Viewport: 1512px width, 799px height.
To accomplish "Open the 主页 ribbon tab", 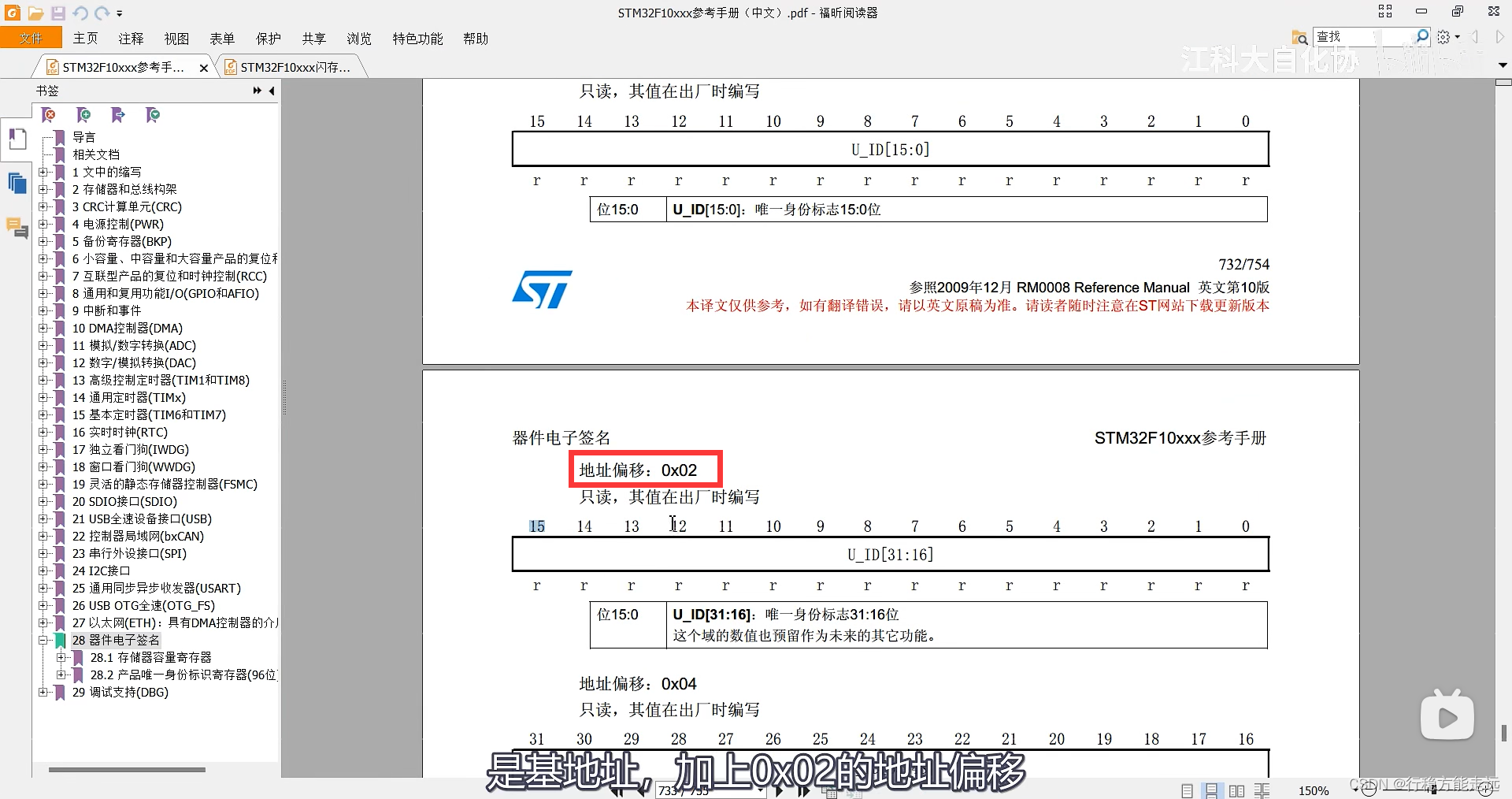I will click(85, 39).
